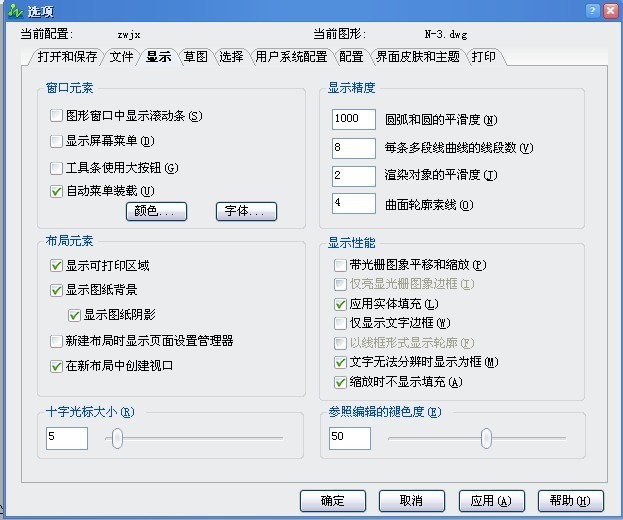Click the greyed-out 仅亮显光栅图象边框 checkbox

coord(340,284)
